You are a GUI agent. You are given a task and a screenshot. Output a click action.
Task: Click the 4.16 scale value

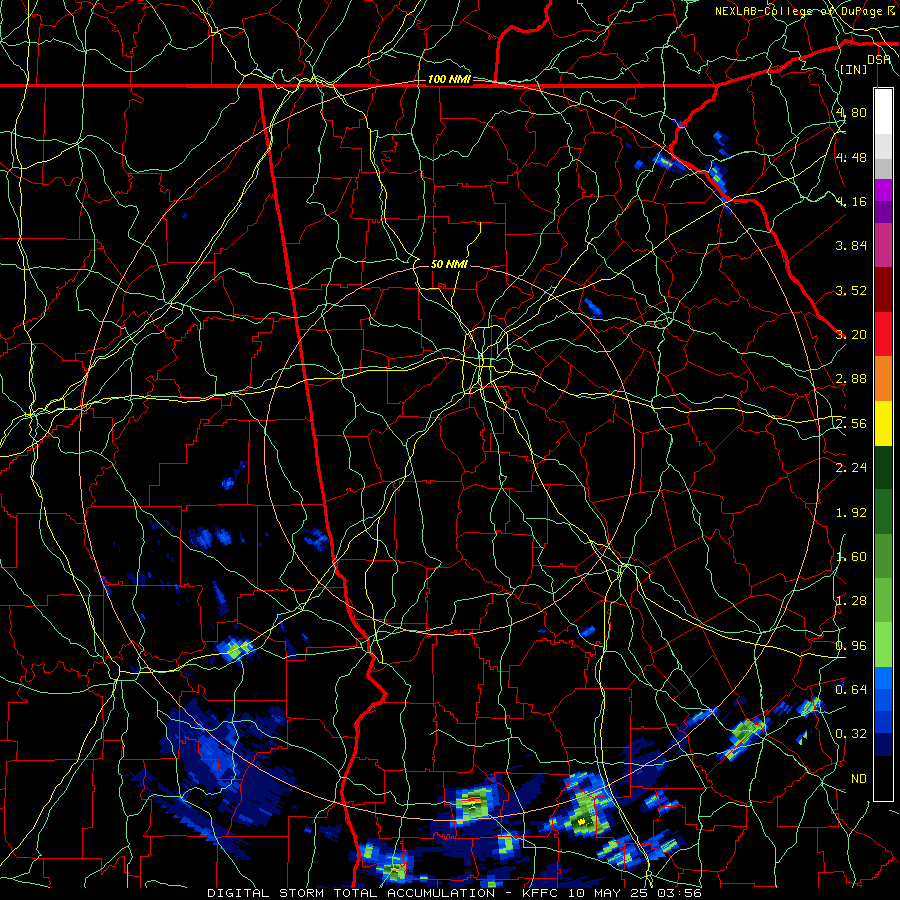click(x=851, y=201)
